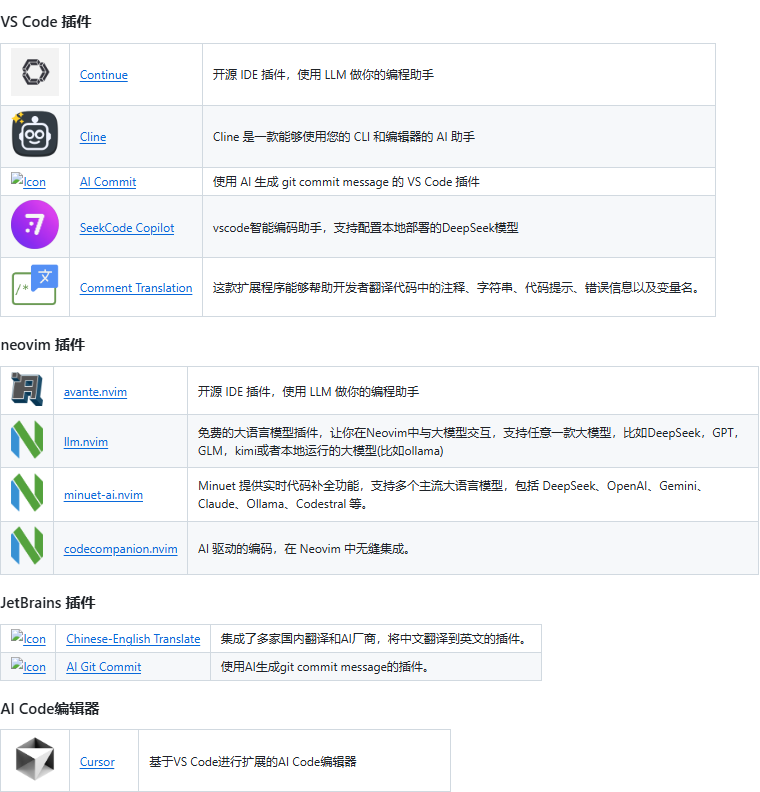The image size is (760, 792).
Task: Follow the AI Commit link
Action: coord(108,182)
